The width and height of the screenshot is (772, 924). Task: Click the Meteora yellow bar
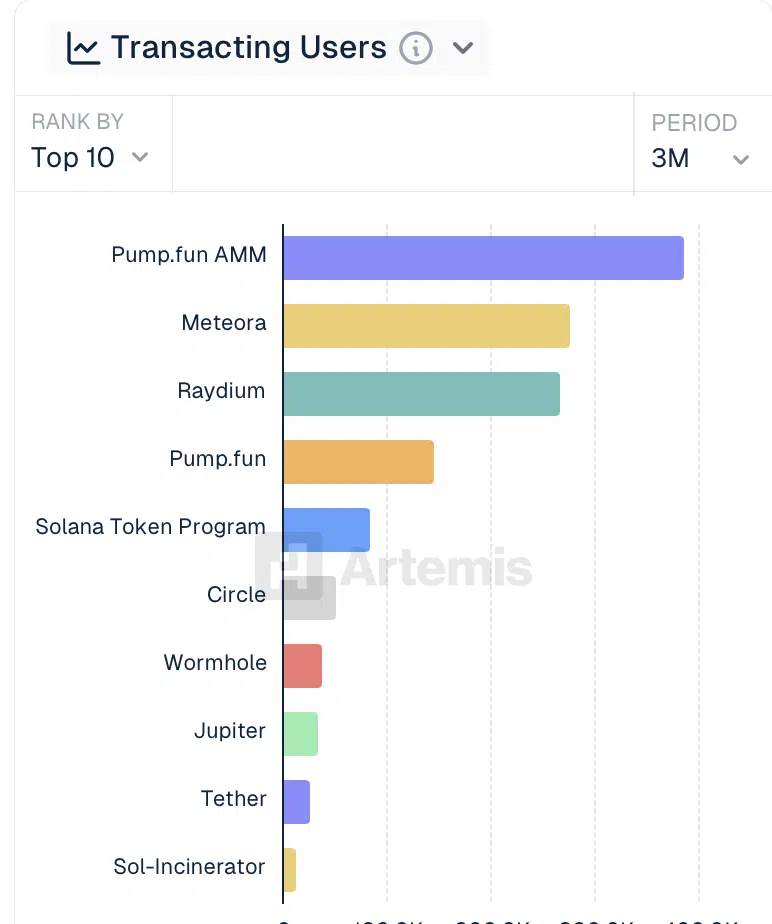426,326
